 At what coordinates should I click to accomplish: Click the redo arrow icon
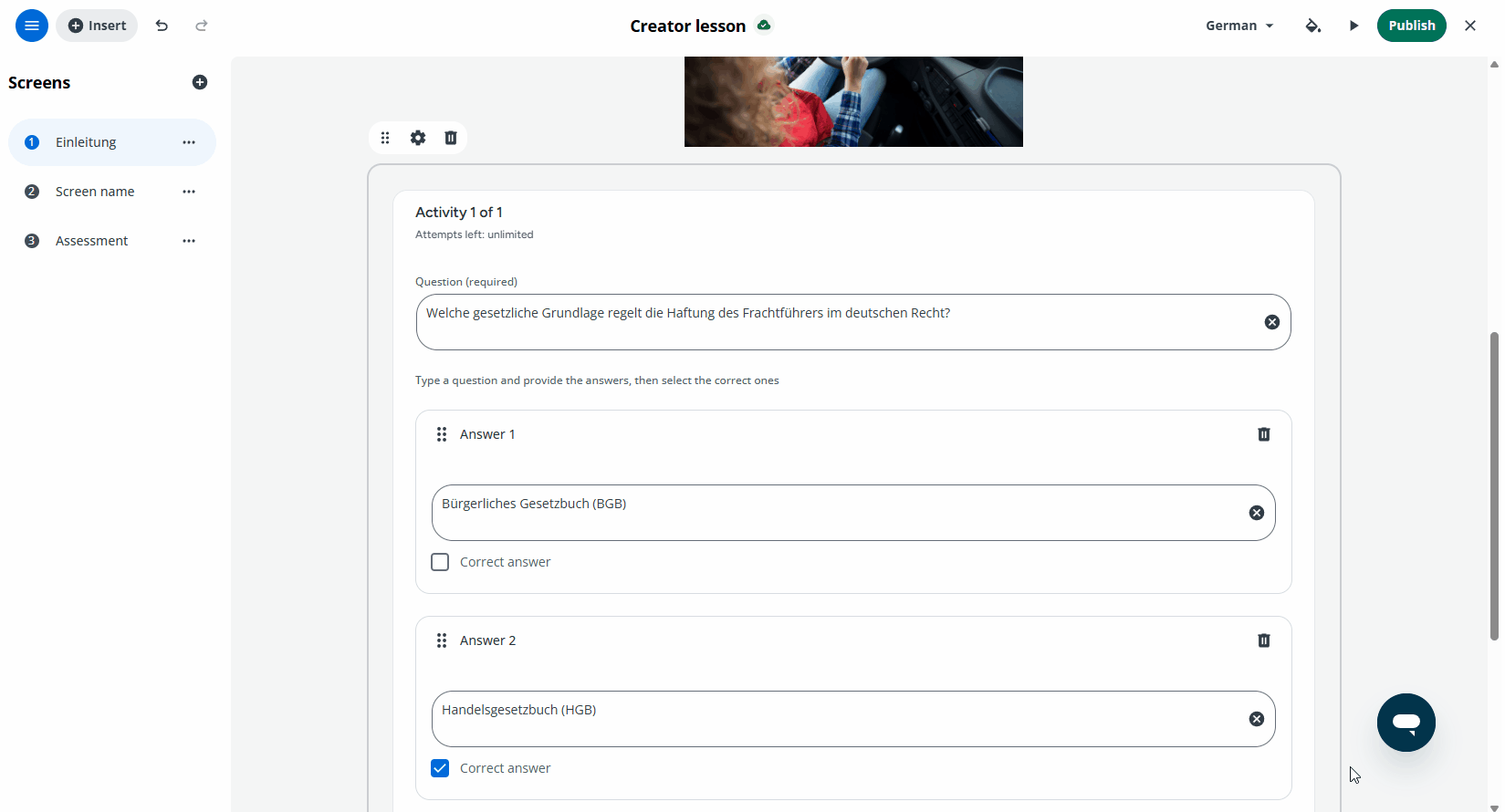click(202, 26)
